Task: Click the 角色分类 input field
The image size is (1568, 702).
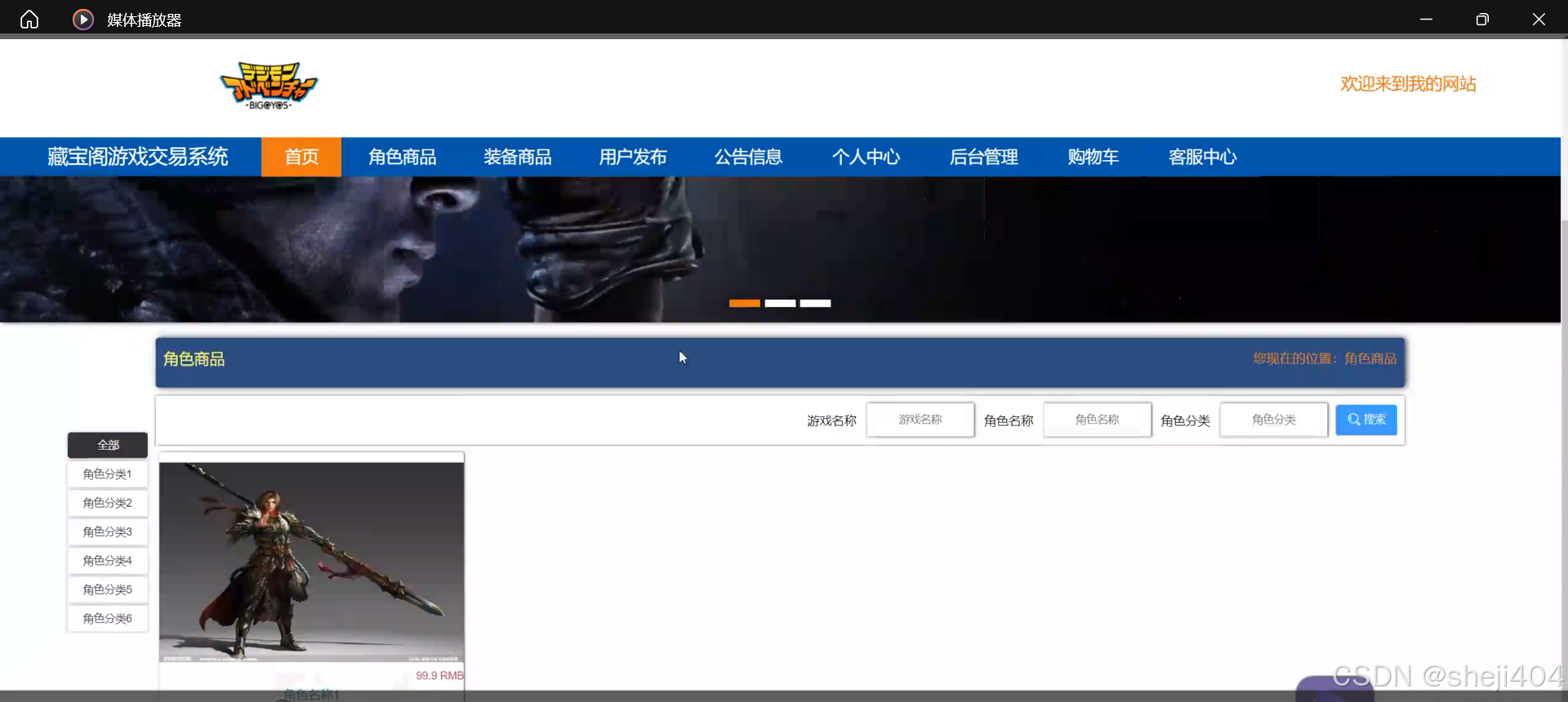Action: point(1274,420)
